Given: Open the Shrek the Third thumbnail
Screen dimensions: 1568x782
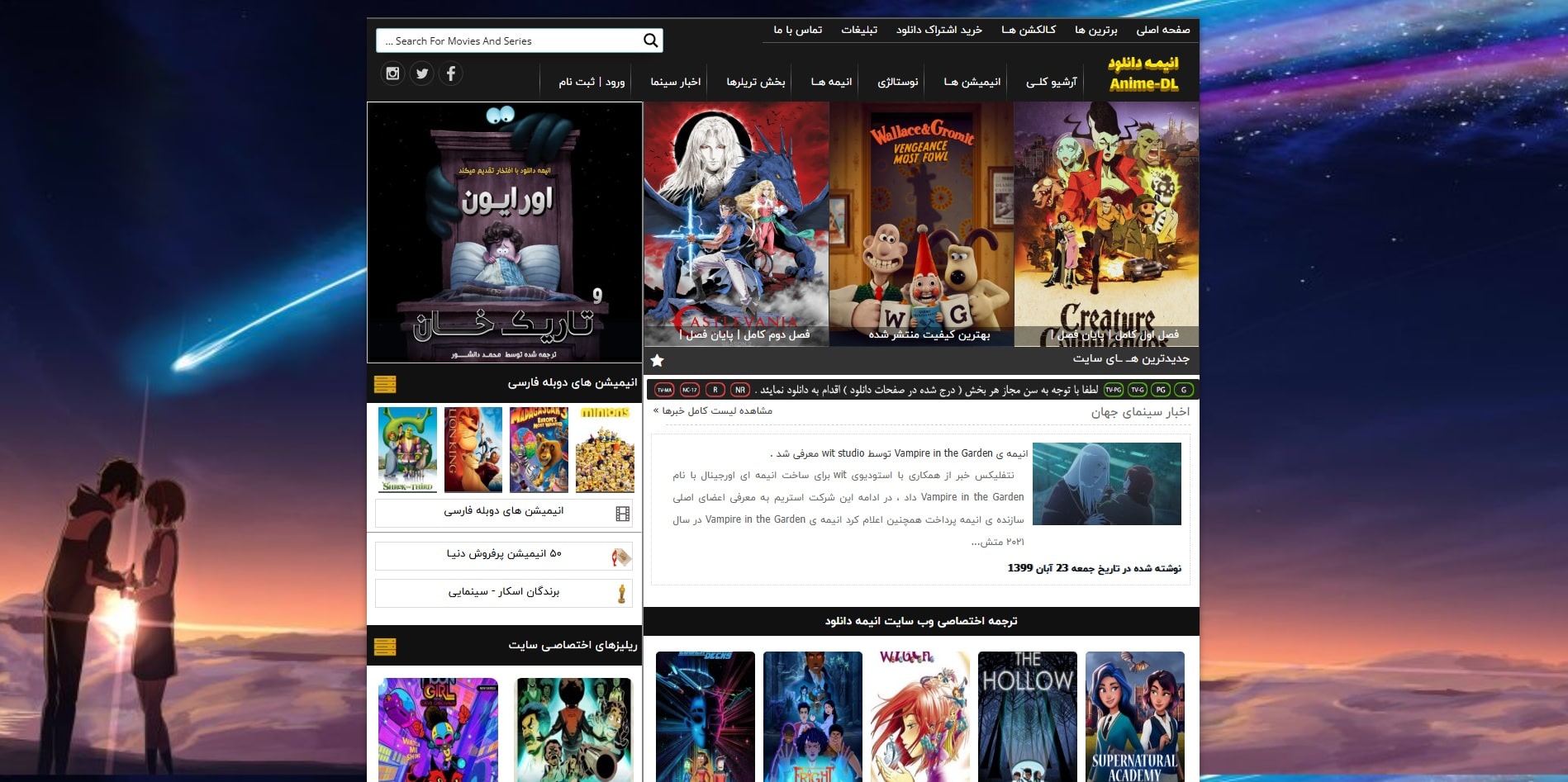Looking at the screenshot, I should click(407, 450).
